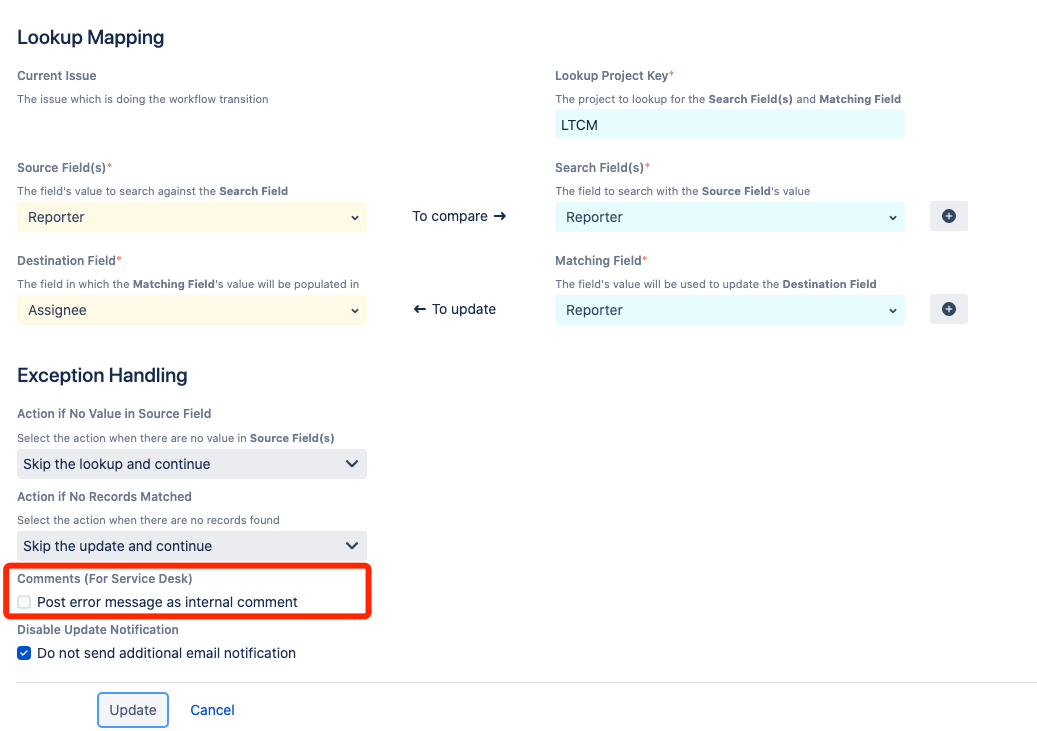This screenshot has width=1037, height=731.
Task: Expand the Skip the update and continue dropdown
Action: coord(192,546)
